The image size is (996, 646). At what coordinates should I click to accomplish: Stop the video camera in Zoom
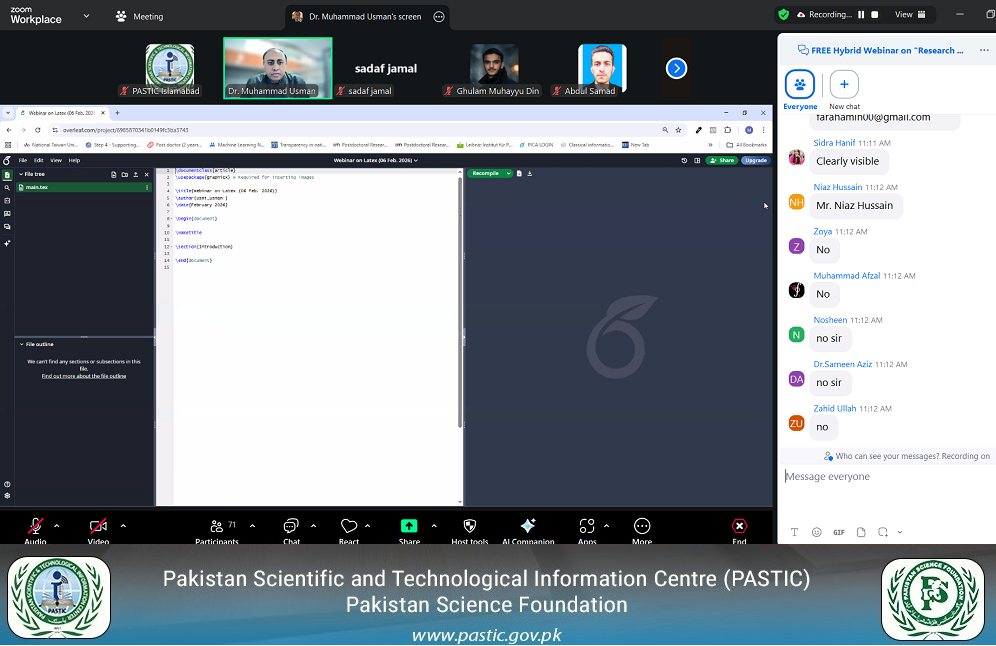point(96,528)
